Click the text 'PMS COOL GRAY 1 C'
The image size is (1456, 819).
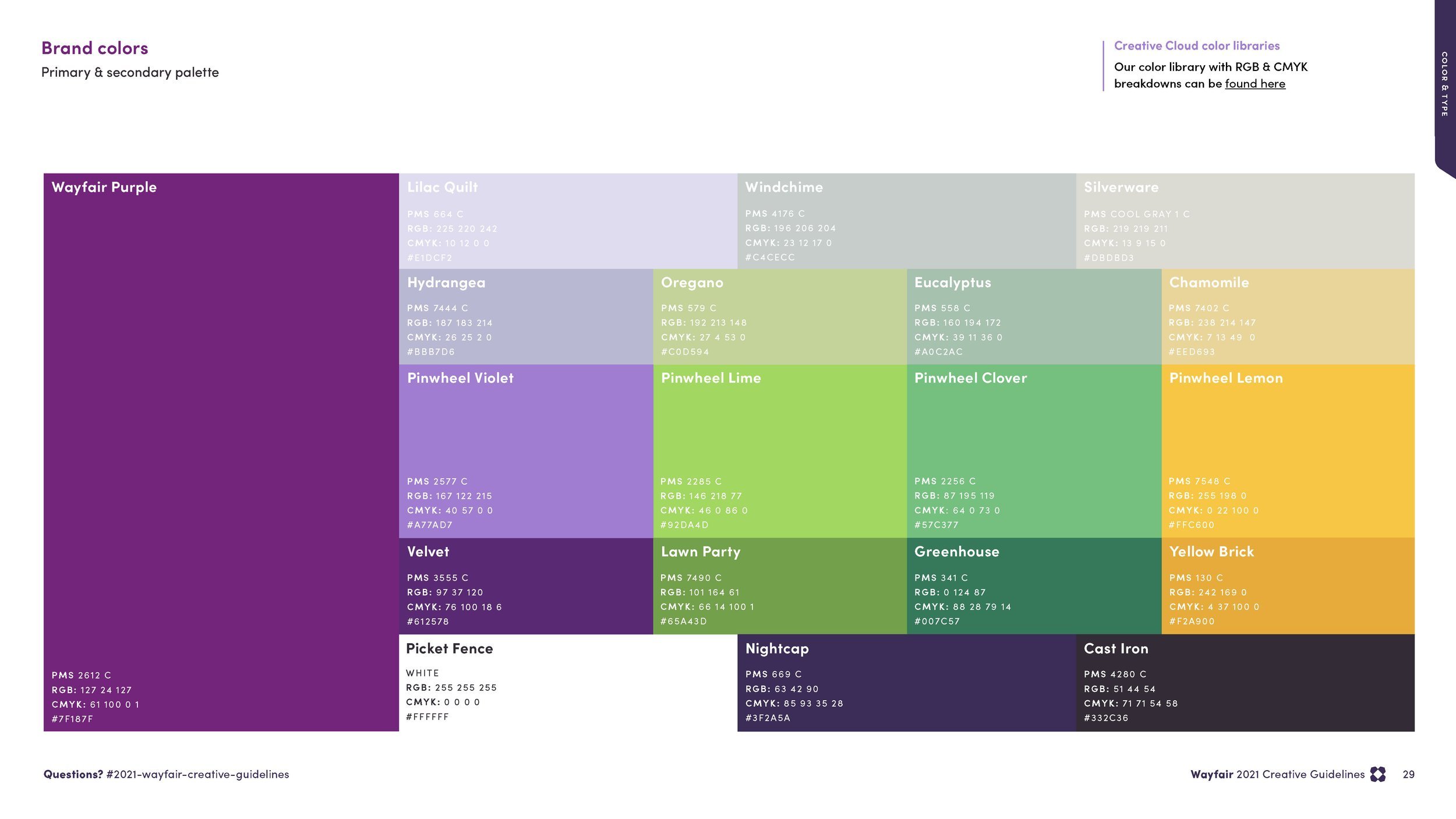tap(1137, 214)
